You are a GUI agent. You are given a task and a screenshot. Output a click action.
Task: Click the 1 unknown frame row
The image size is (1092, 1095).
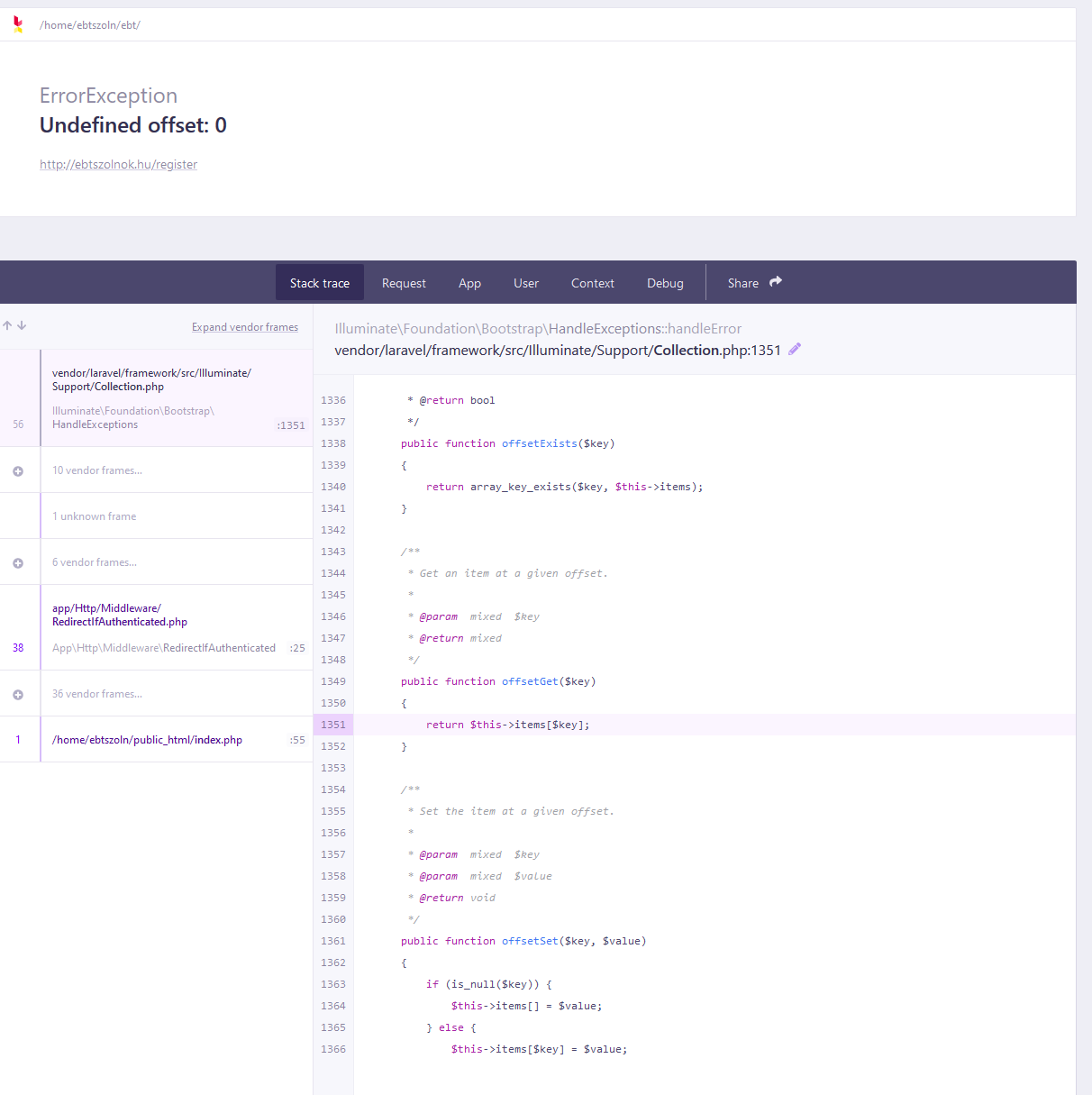pos(156,516)
